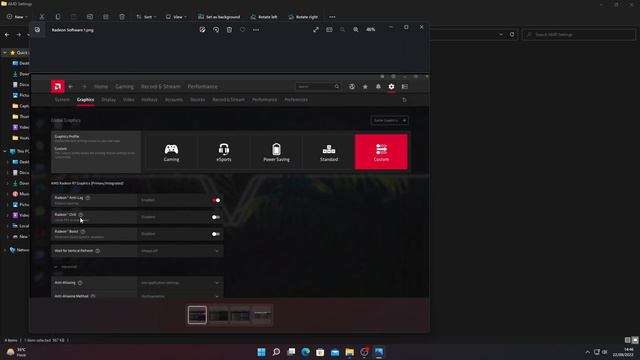Select the Standard graphics profile
The image size is (640, 360).
click(x=329, y=152)
